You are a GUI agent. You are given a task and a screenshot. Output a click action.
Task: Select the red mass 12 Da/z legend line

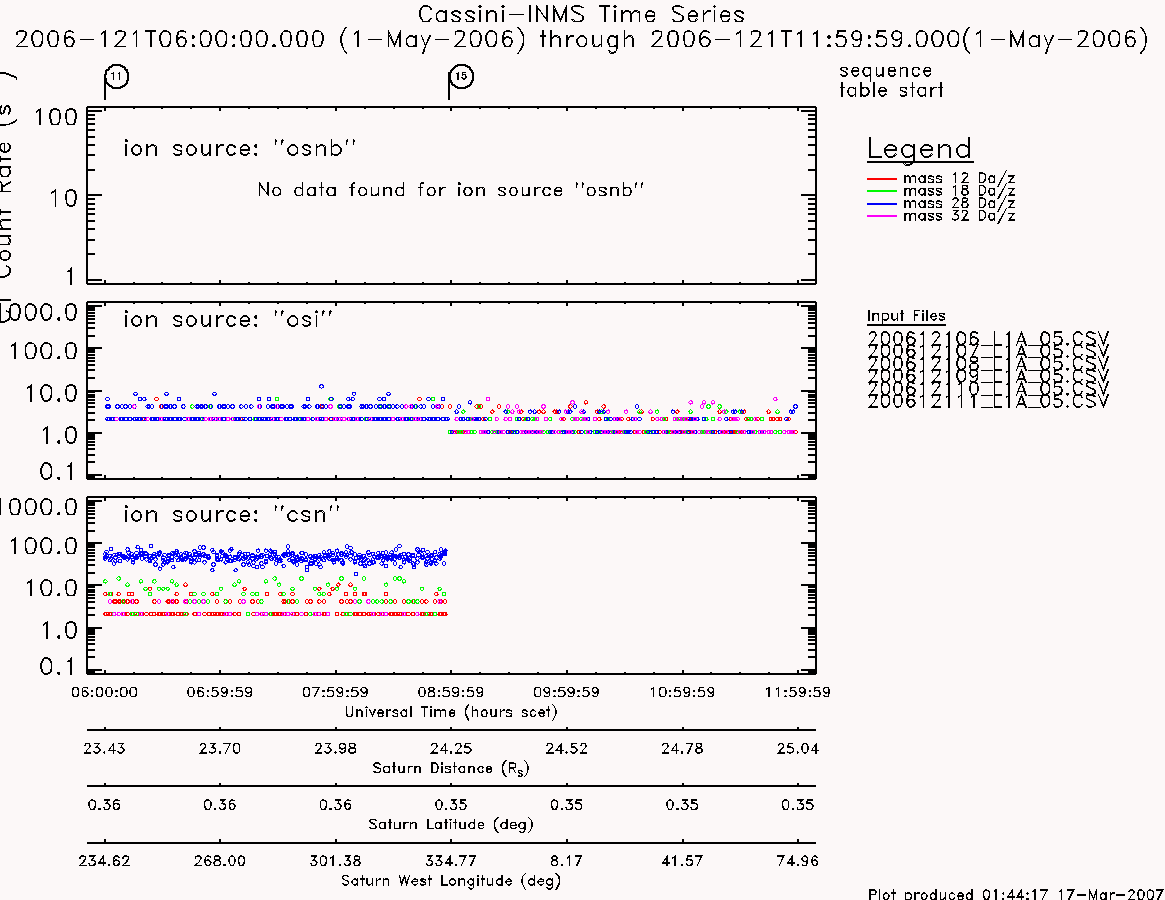point(882,179)
